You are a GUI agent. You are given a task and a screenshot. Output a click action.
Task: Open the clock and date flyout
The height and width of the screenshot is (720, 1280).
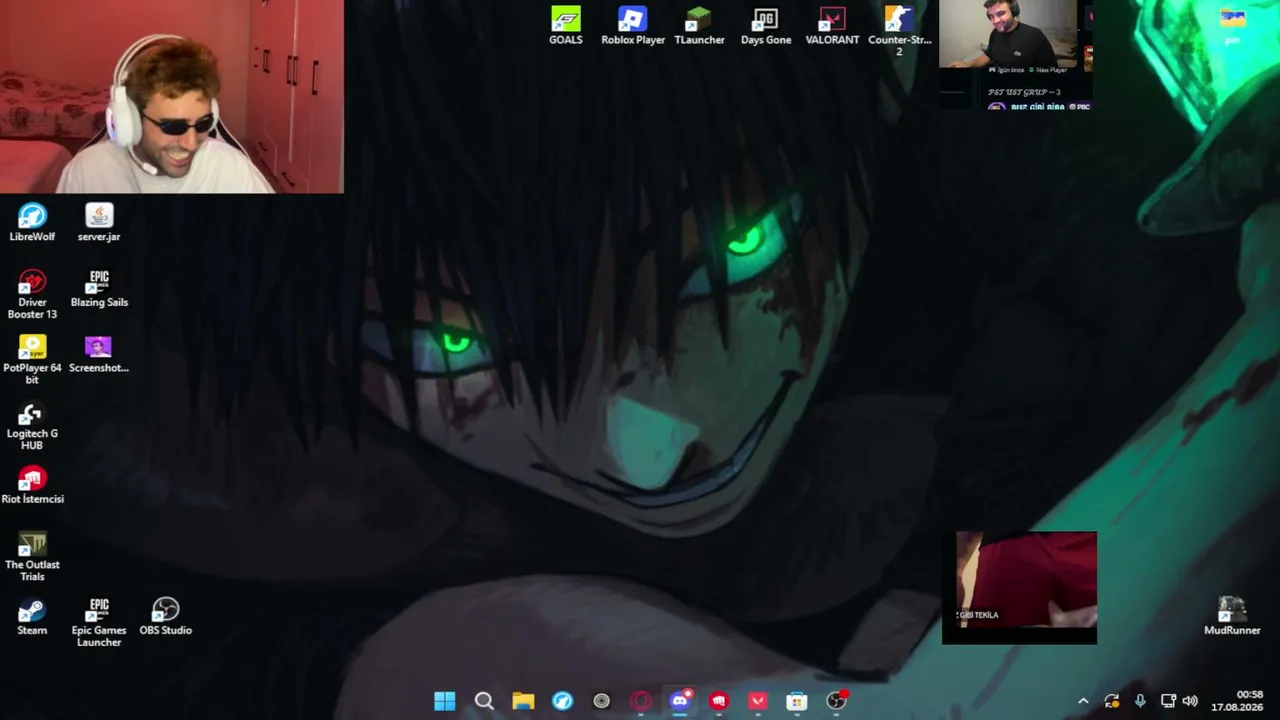coord(1237,701)
